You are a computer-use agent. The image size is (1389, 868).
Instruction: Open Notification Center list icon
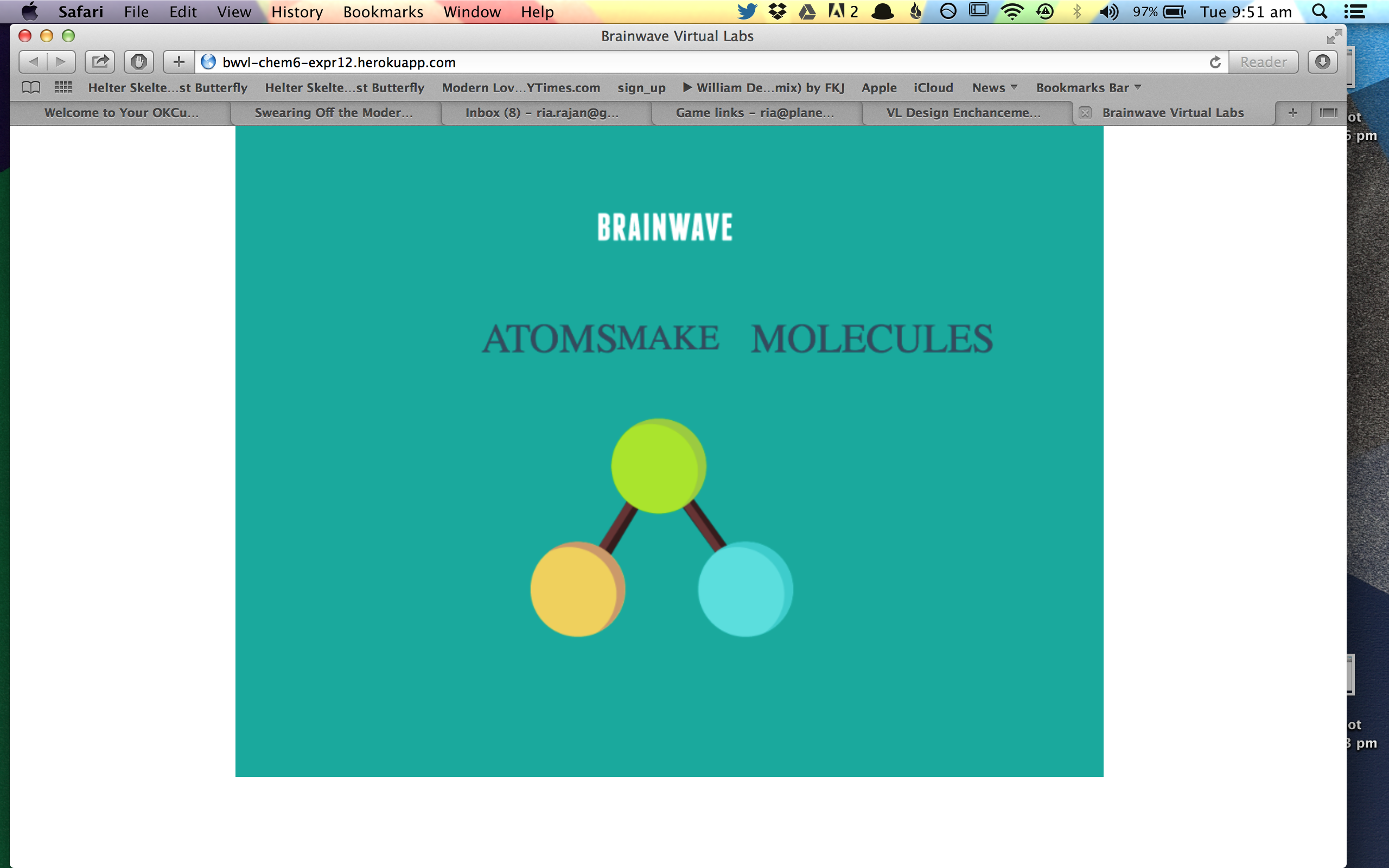pyautogui.click(x=1355, y=11)
